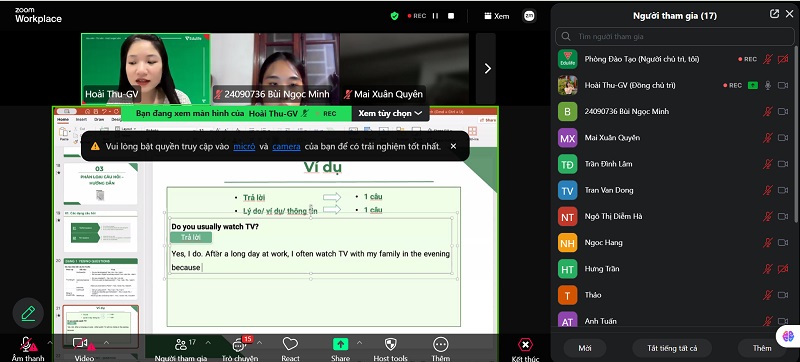Click the green encryption shield icon
The height and width of the screenshot is (362, 800).
[x=394, y=16]
